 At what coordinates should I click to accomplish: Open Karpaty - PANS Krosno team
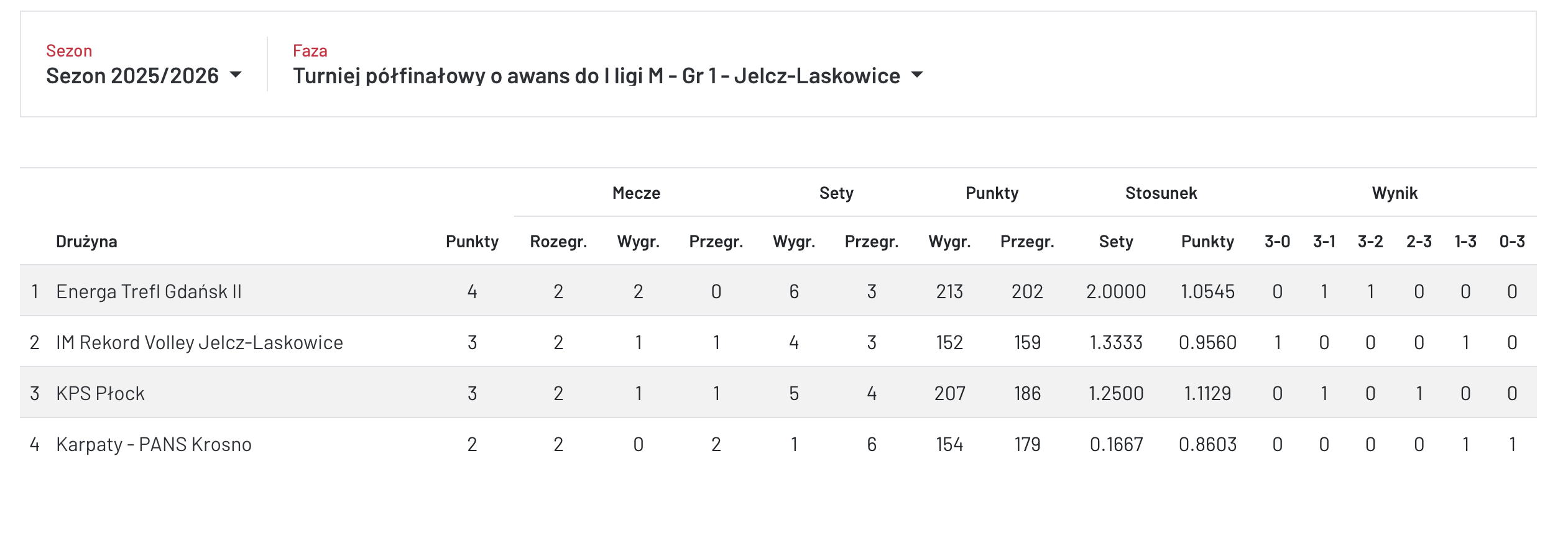point(154,444)
